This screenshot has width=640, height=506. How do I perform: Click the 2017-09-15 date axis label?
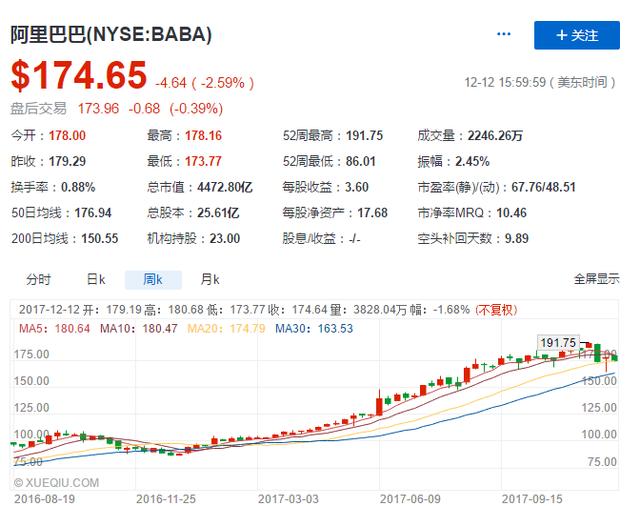(x=532, y=499)
